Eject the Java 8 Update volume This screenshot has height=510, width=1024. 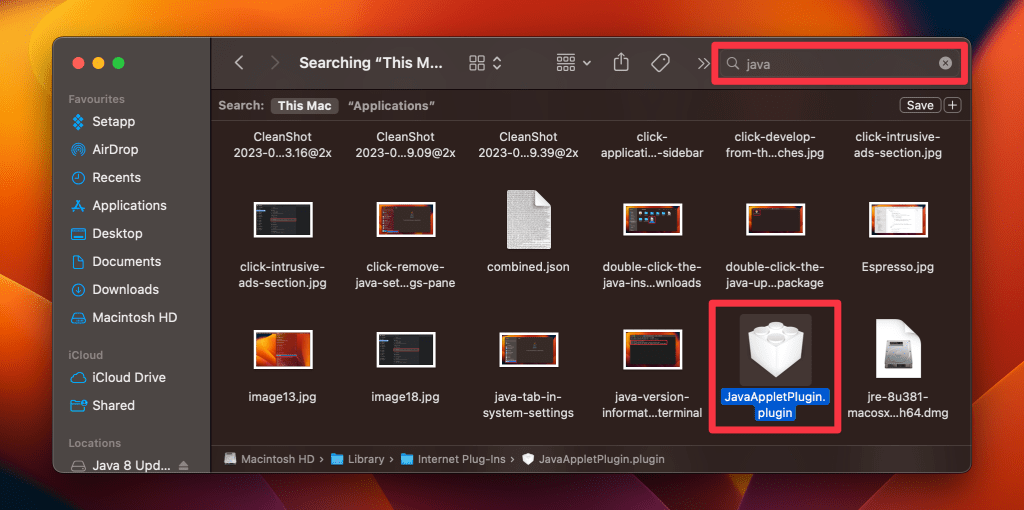pos(184,466)
